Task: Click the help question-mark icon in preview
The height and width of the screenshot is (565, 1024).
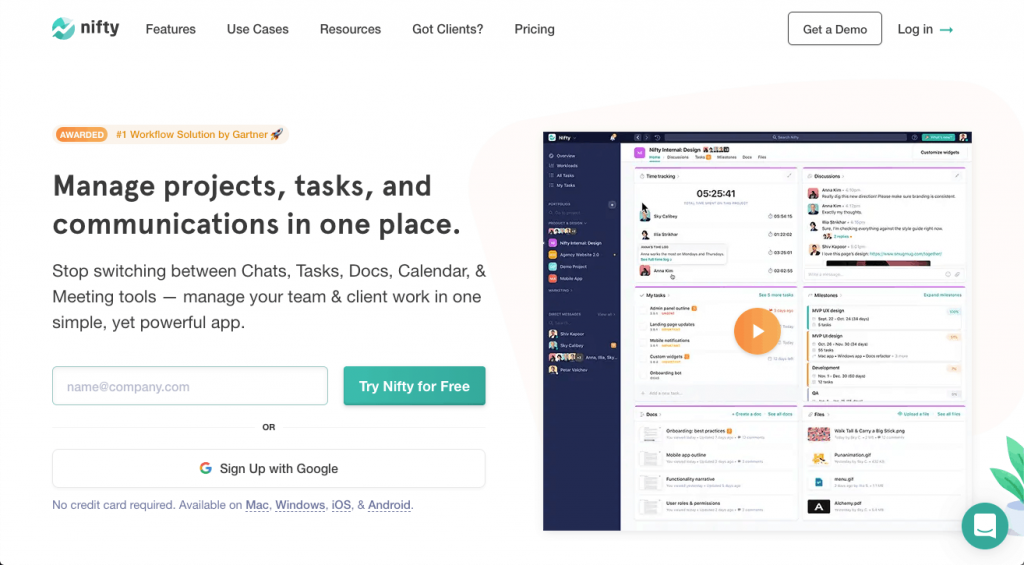Action: (915, 138)
